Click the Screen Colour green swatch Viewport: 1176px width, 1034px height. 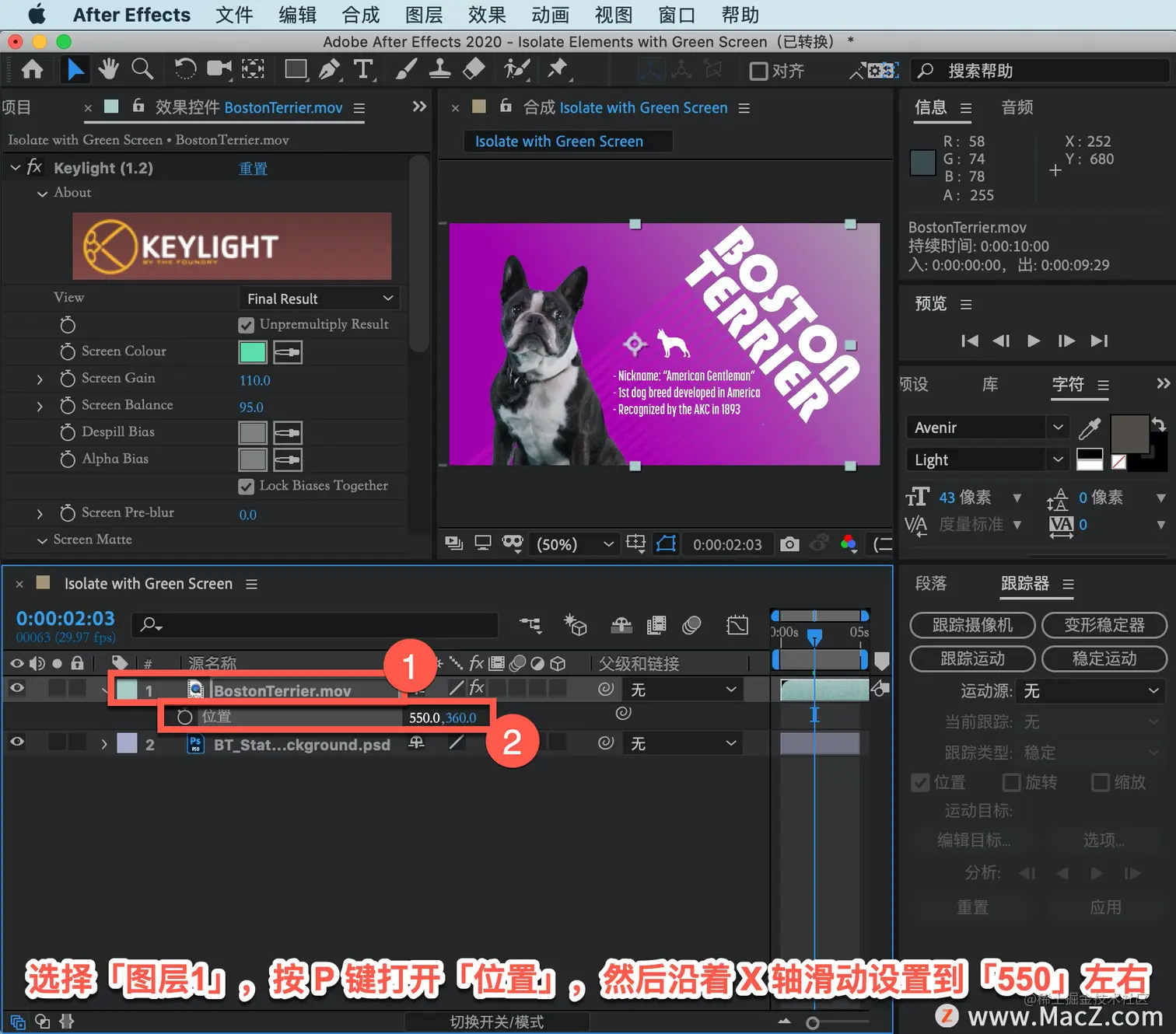pyautogui.click(x=253, y=352)
